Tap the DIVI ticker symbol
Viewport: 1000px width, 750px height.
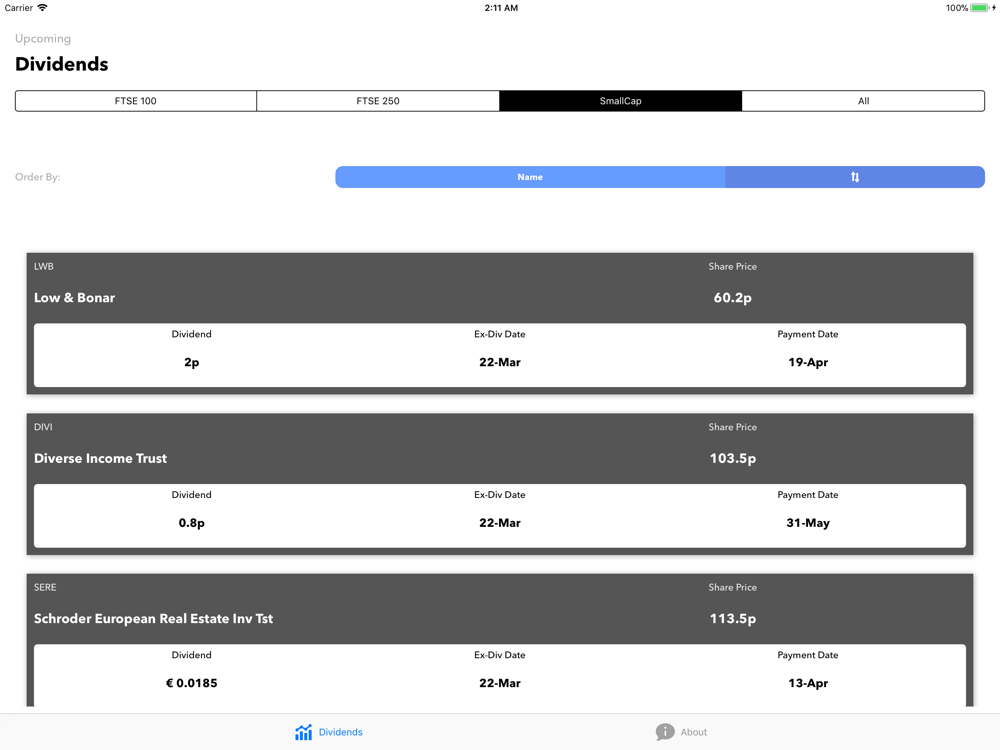click(43, 427)
